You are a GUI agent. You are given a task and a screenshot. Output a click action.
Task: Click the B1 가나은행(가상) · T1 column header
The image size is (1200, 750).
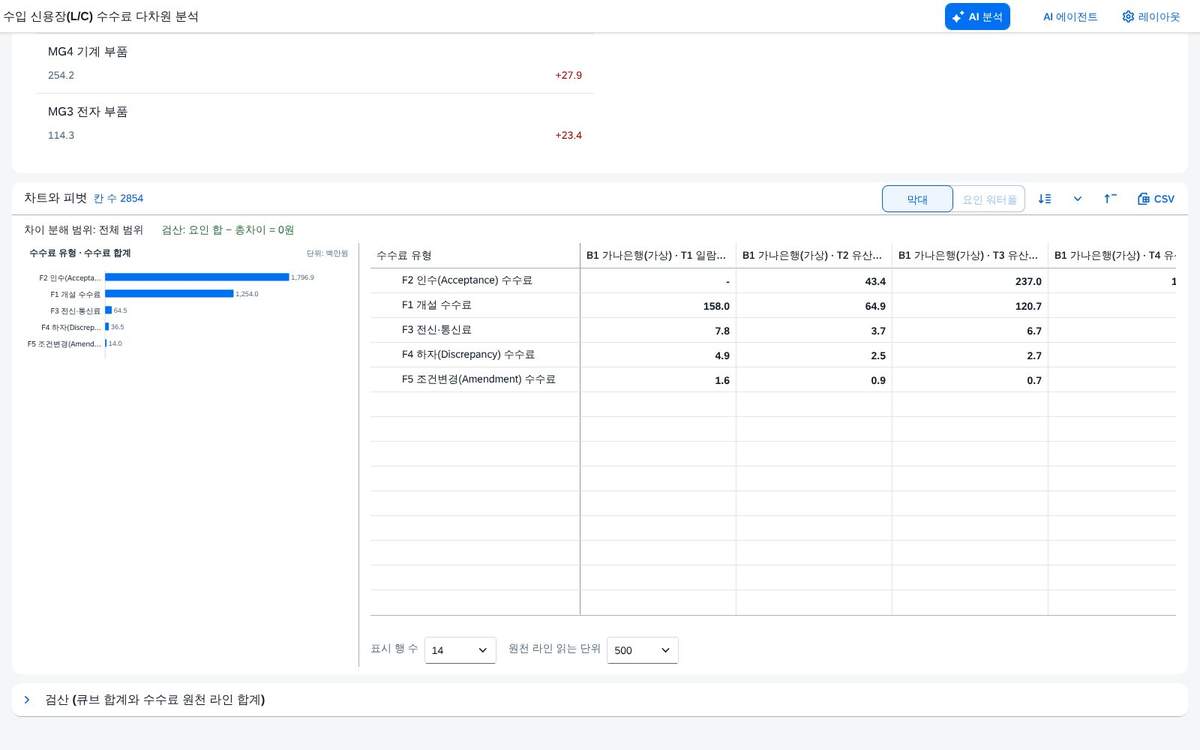pyautogui.click(x=658, y=256)
